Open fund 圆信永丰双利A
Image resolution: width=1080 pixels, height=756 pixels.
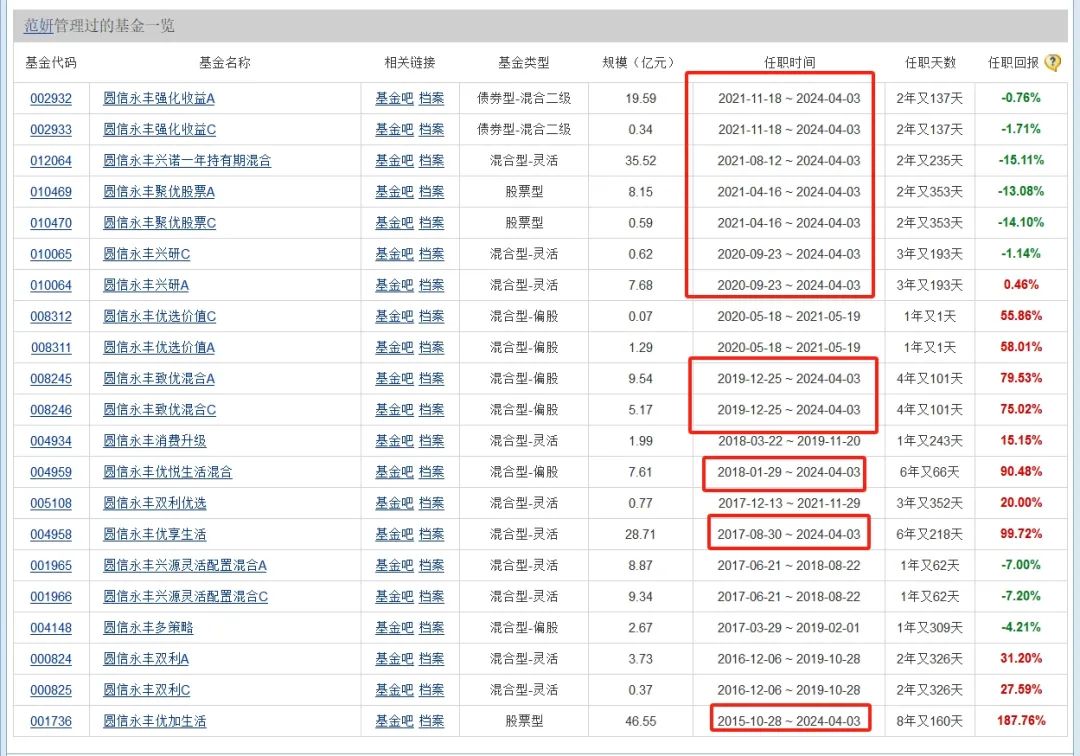coord(146,659)
